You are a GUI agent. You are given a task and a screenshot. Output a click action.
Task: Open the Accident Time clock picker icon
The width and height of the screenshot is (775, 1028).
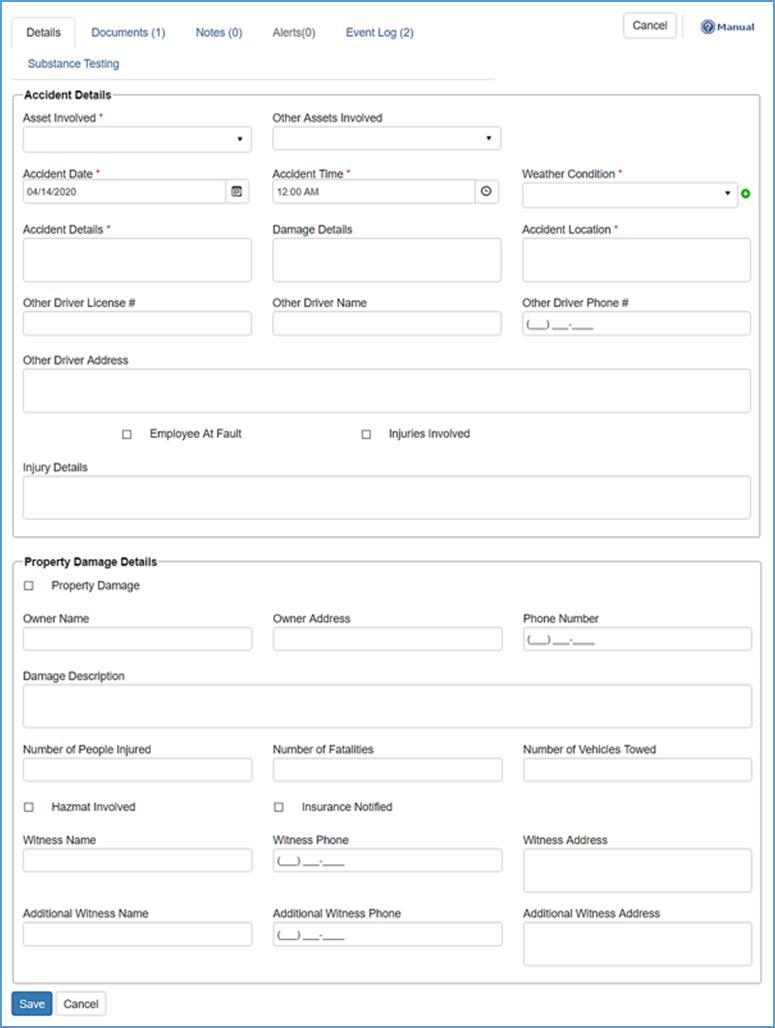(487, 191)
